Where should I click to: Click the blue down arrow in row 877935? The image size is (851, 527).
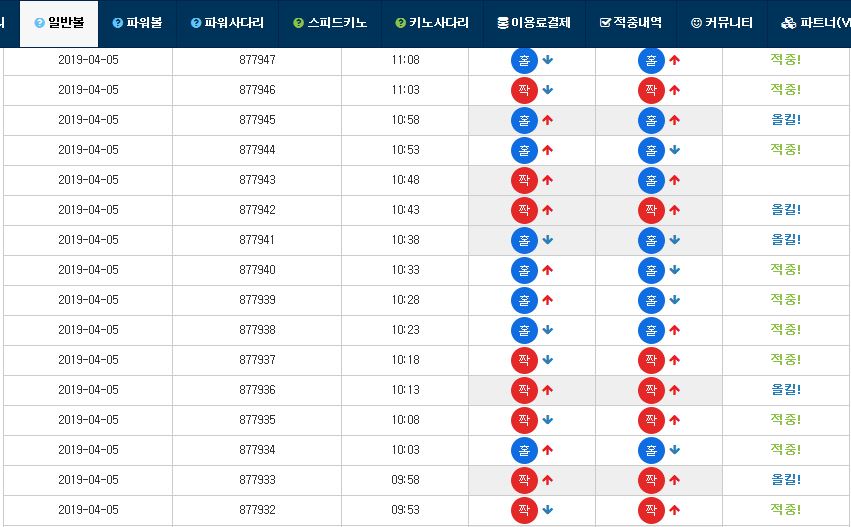pyautogui.click(x=548, y=420)
